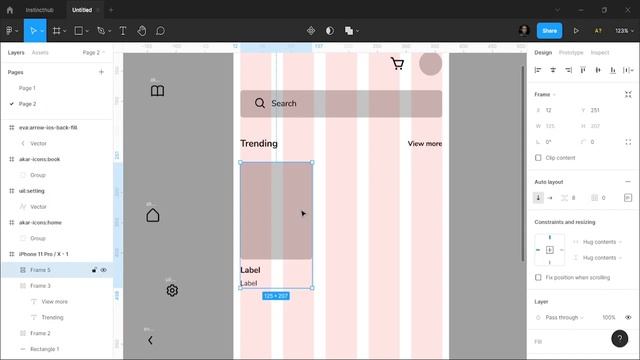This screenshot has width=640, height=360.
Task: Click the Align right icon
Action: (x=568, y=70)
